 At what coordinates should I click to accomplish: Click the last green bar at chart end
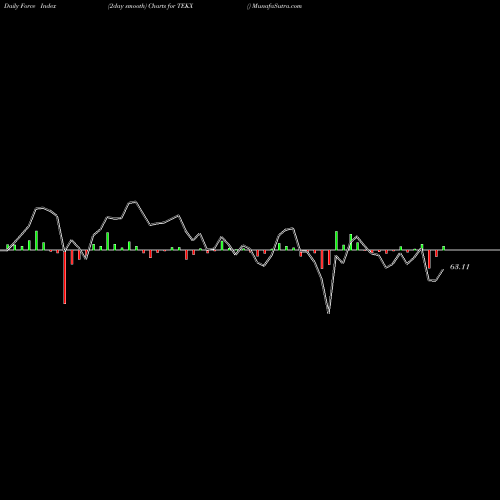(x=444, y=248)
